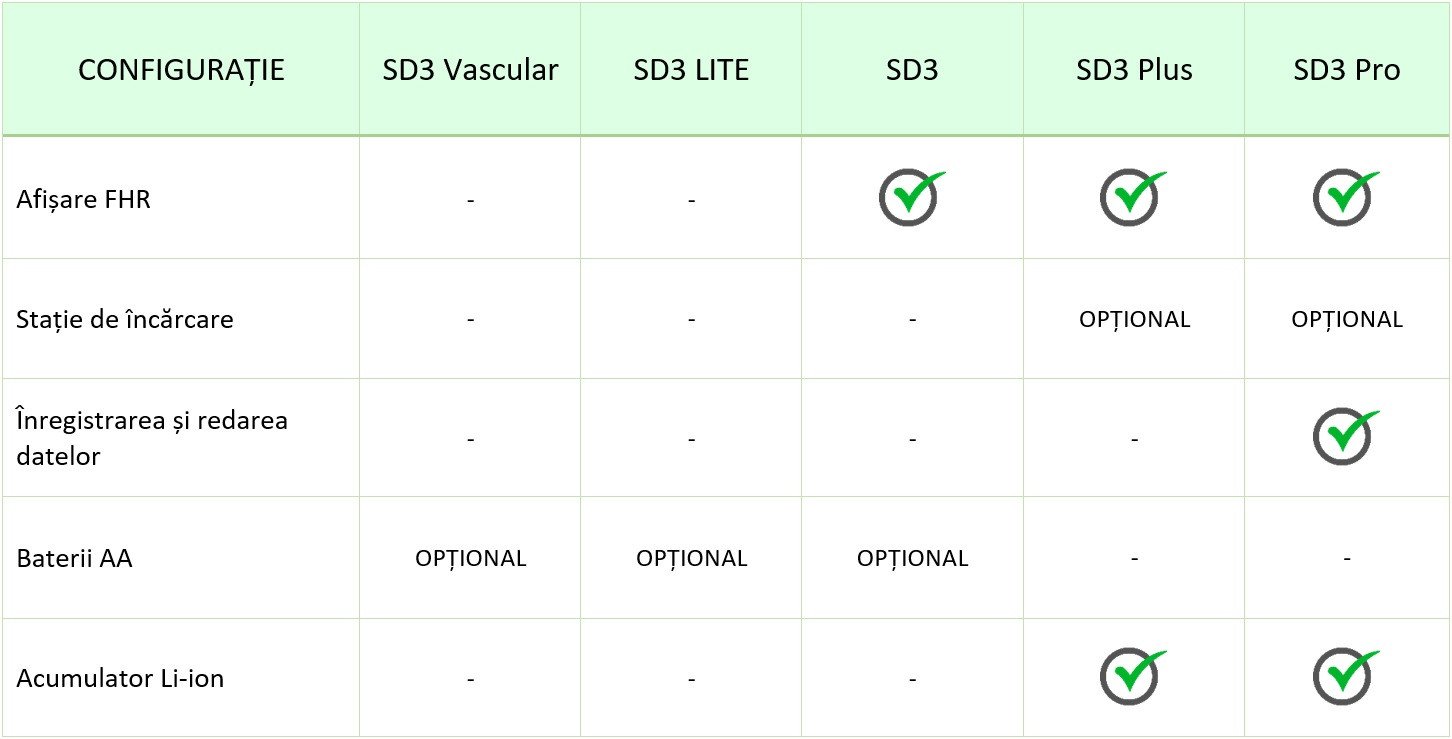1452x739 pixels.
Task: Click the Înregistrarea datelor checkmark for SD3 Pro
Action: click(1346, 437)
